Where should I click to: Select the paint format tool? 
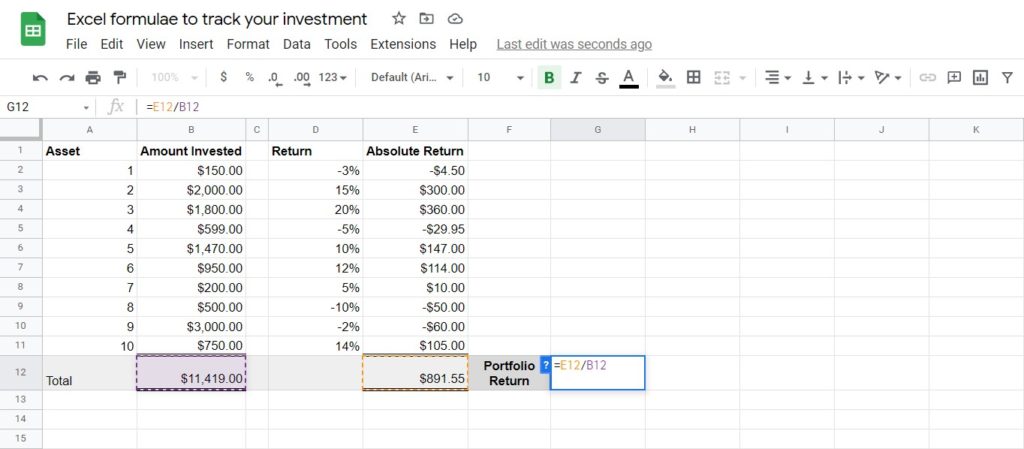[120, 78]
